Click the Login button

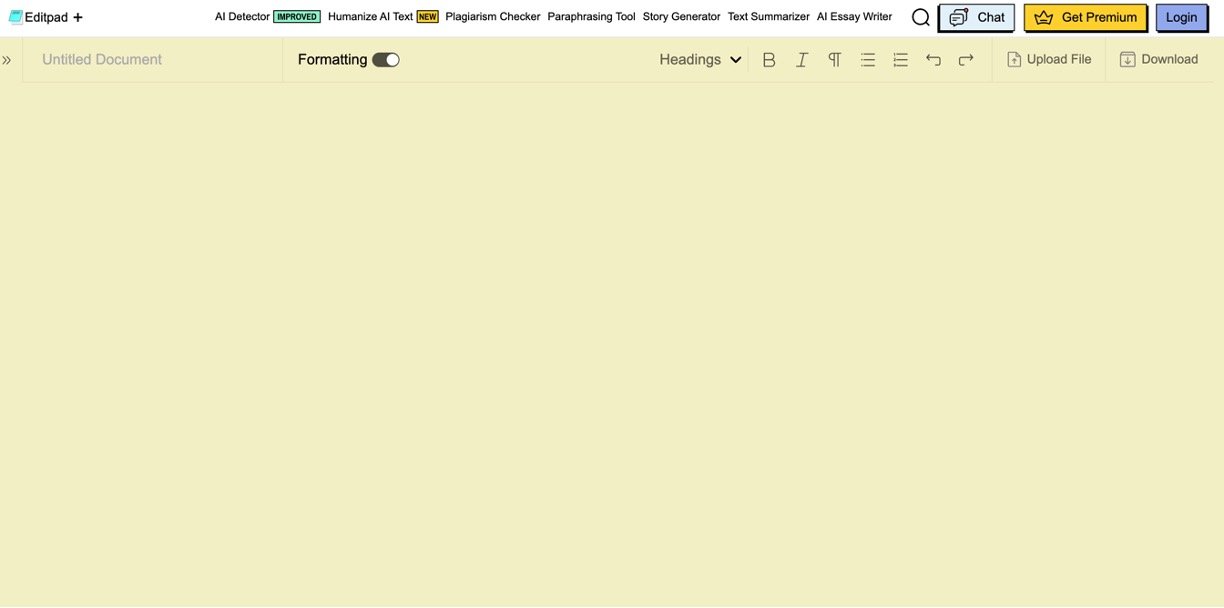tap(1181, 17)
